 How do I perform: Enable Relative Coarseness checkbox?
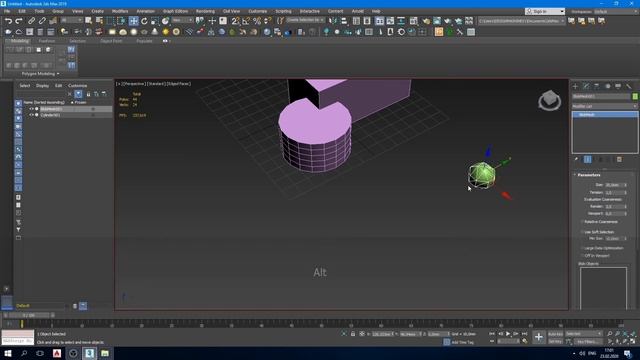tap(582, 222)
